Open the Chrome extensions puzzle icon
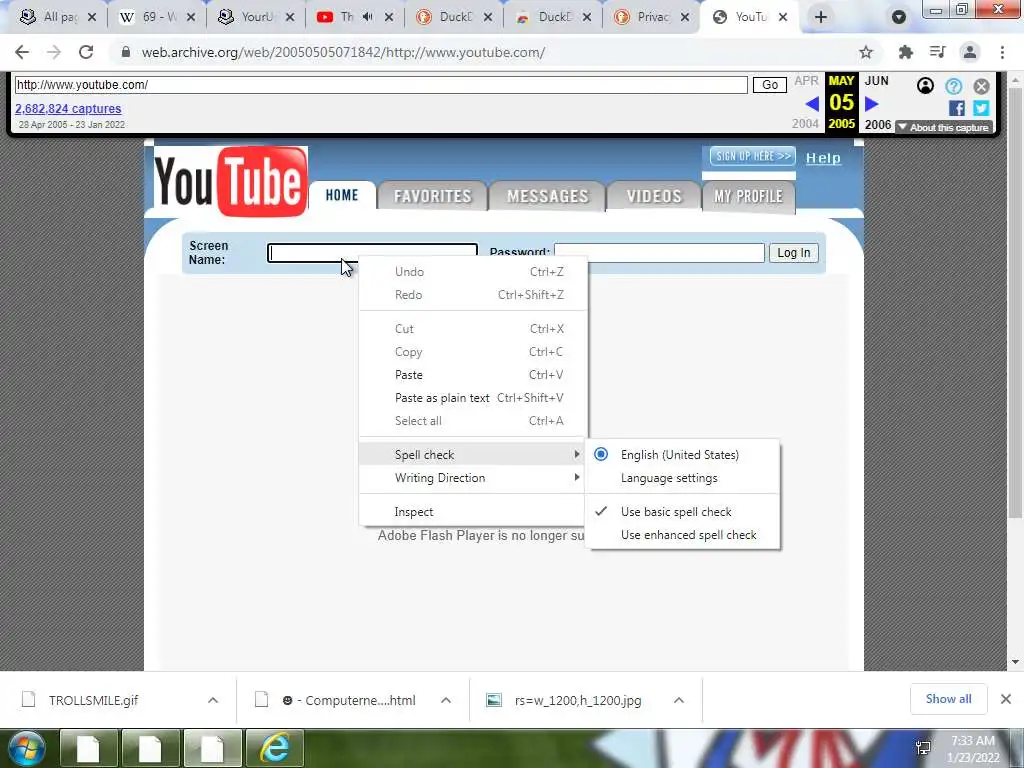The image size is (1024, 768). [x=905, y=52]
